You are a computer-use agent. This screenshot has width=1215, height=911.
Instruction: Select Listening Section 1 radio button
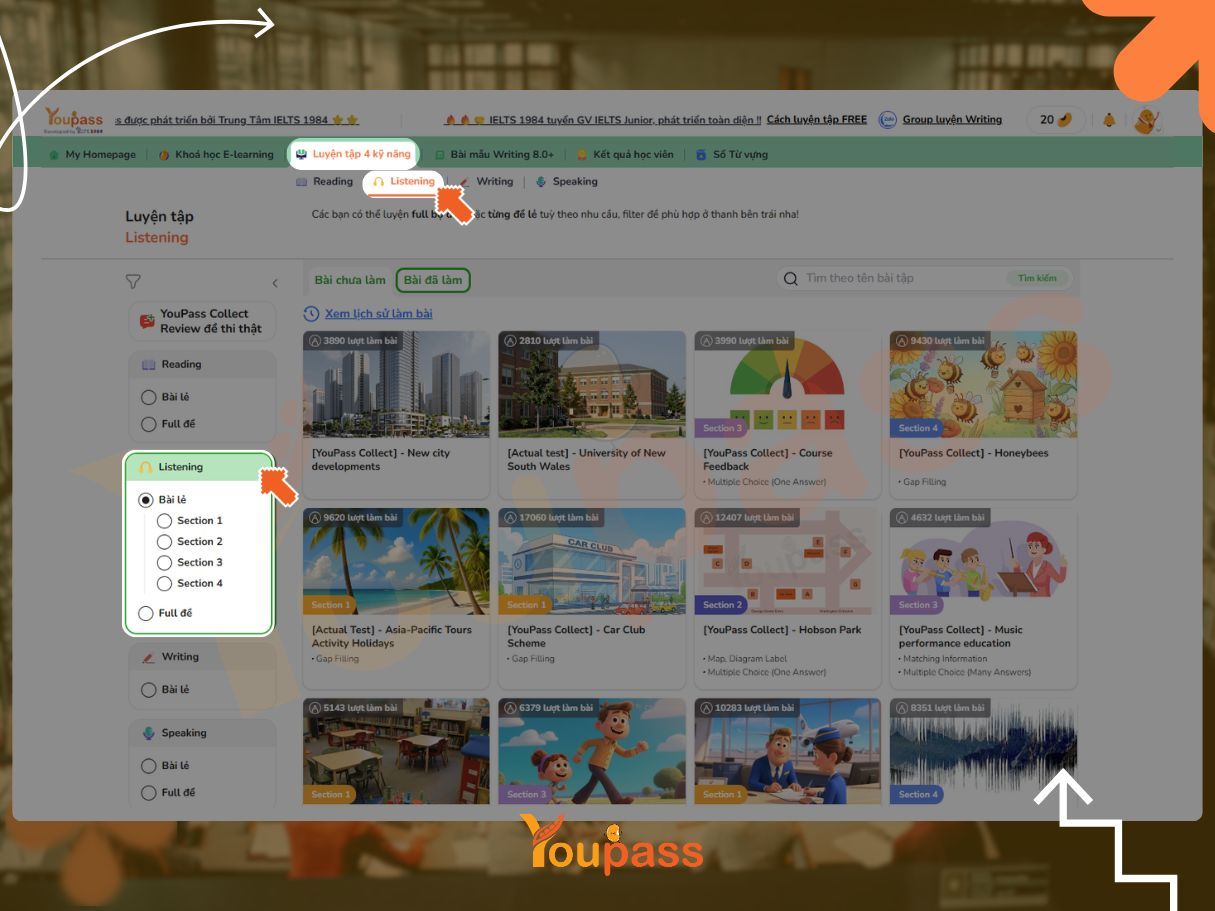click(165, 521)
